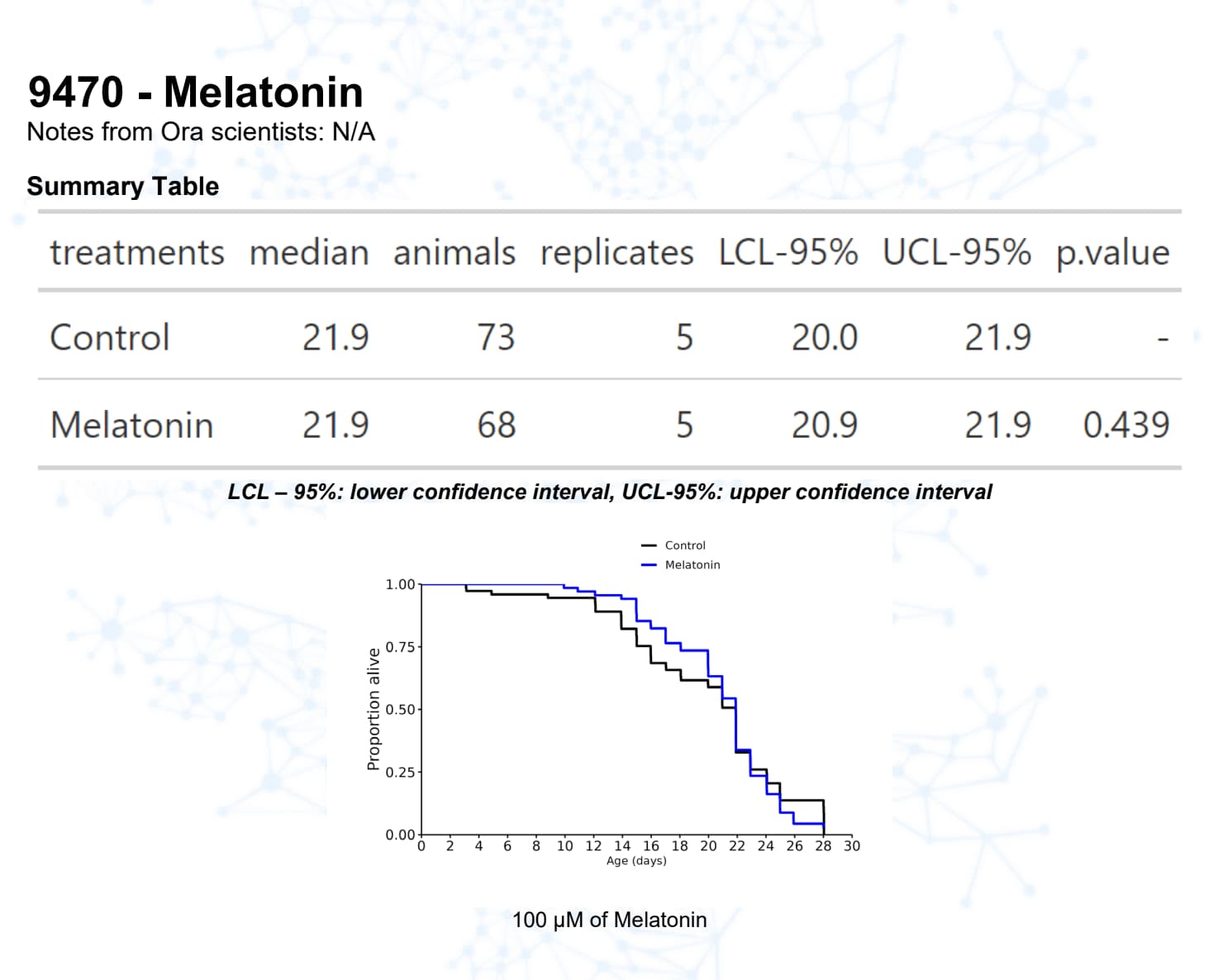Image resolution: width=1228 pixels, height=980 pixels.
Task: Click Control animals count 73
Action: (x=496, y=338)
